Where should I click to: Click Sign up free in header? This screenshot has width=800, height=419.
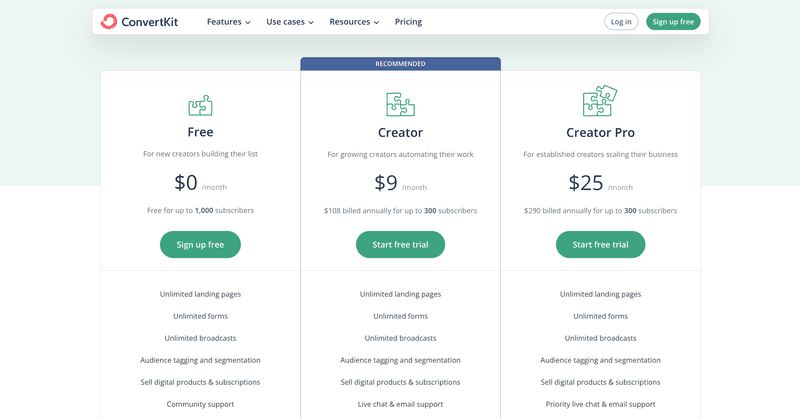[x=673, y=21]
